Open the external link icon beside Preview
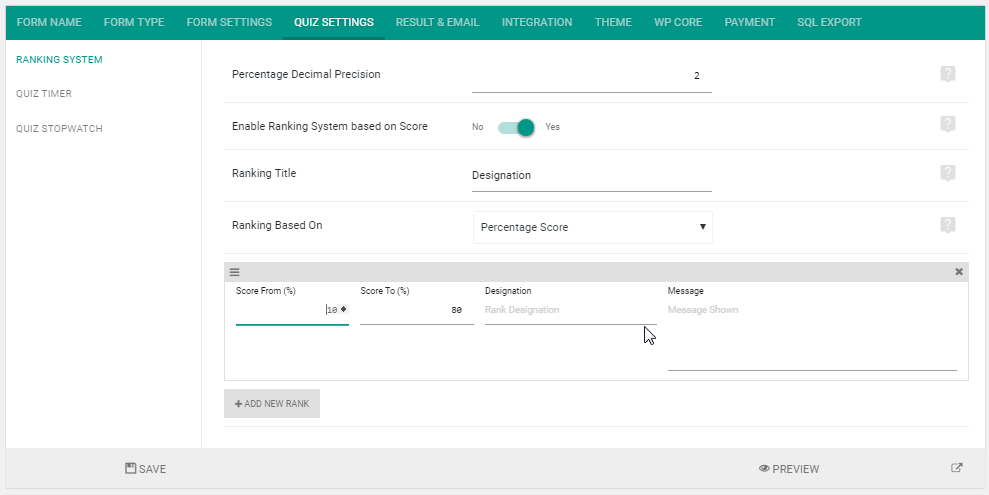Image resolution: width=989 pixels, height=495 pixels. pyautogui.click(x=957, y=468)
